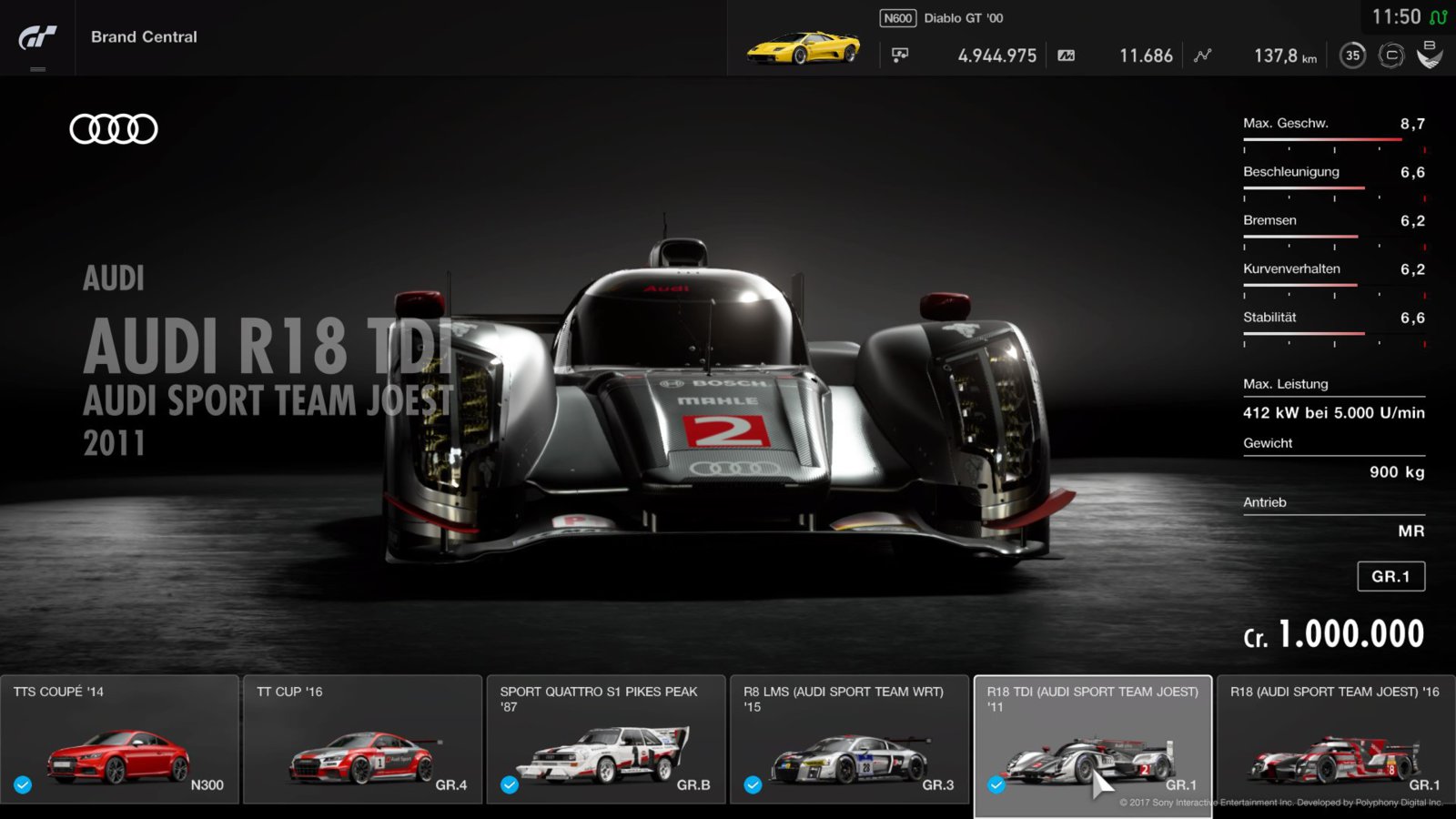The width and height of the screenshot is (1456, 819).
Task: Click the 412 kW bei 5.000 U/min value
Action: [1334, 413]
